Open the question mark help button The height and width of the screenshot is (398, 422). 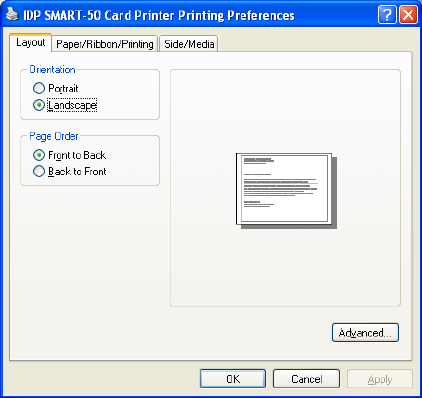tap(387, 15)
